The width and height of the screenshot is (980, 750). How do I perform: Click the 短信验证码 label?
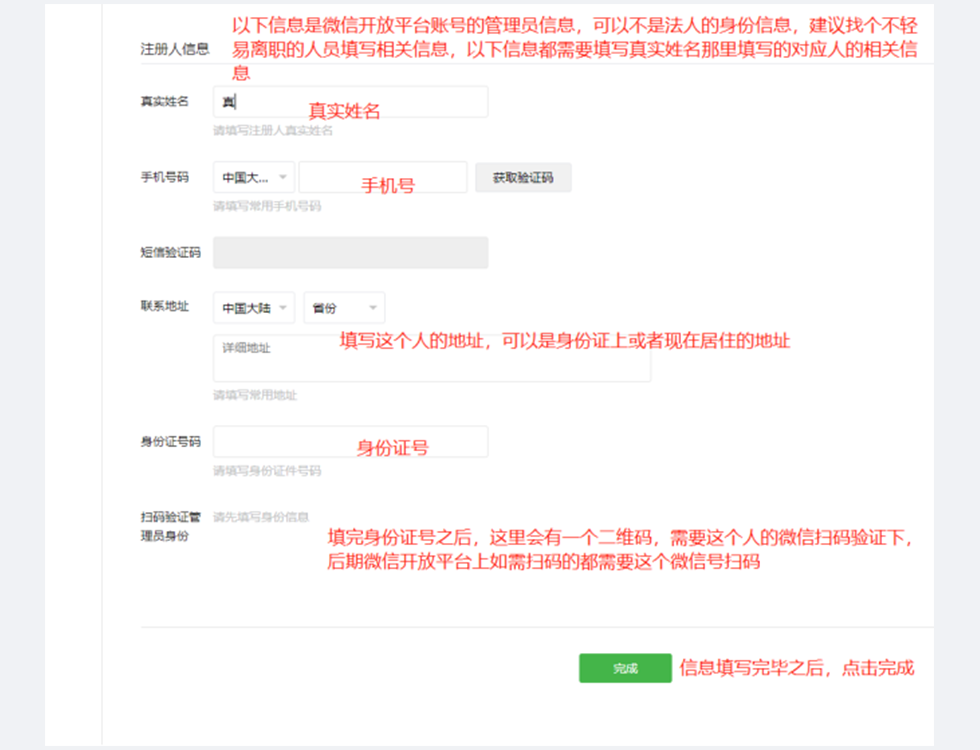171,252
